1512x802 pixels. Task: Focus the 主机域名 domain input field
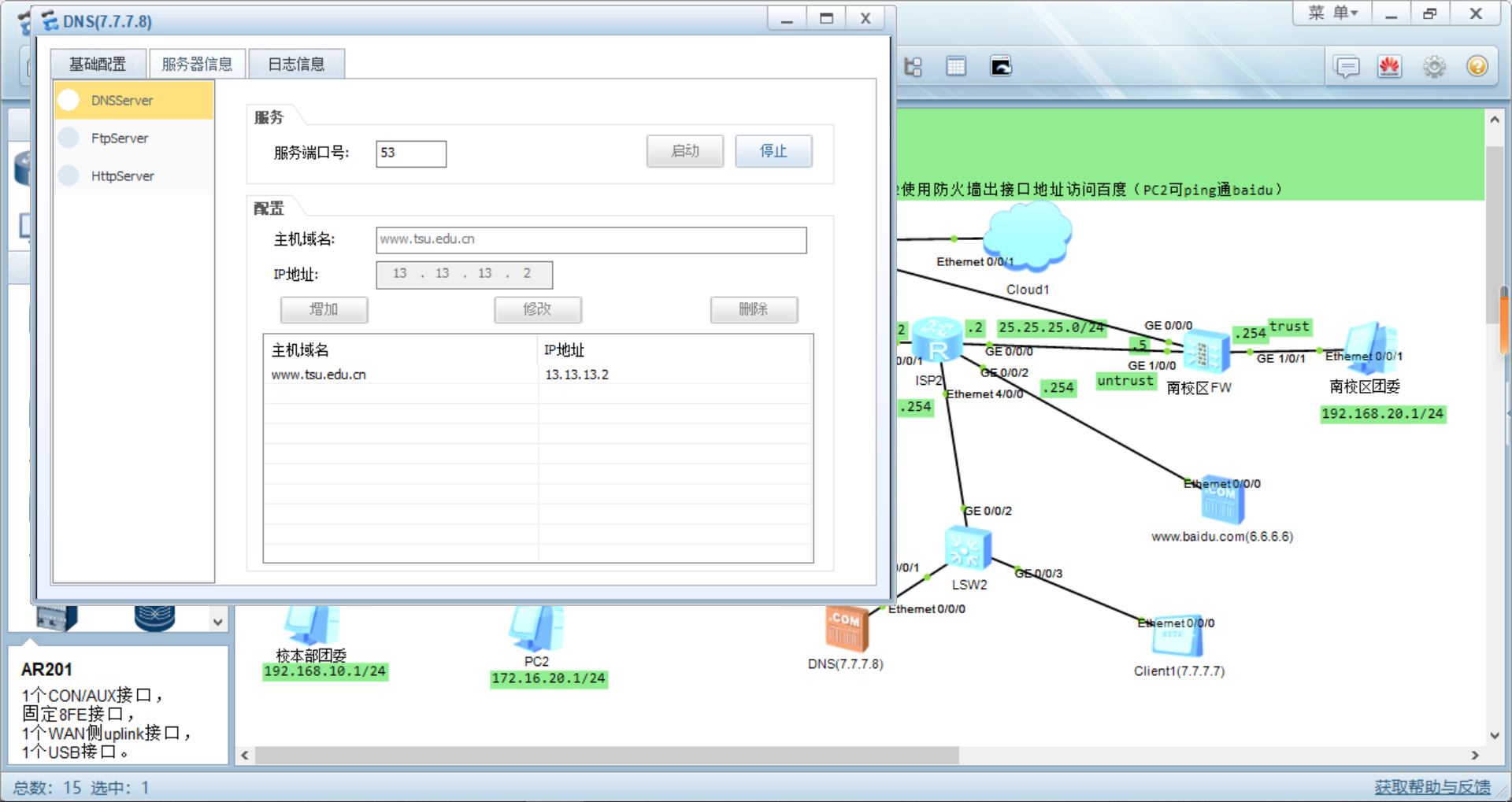[591, 240]
